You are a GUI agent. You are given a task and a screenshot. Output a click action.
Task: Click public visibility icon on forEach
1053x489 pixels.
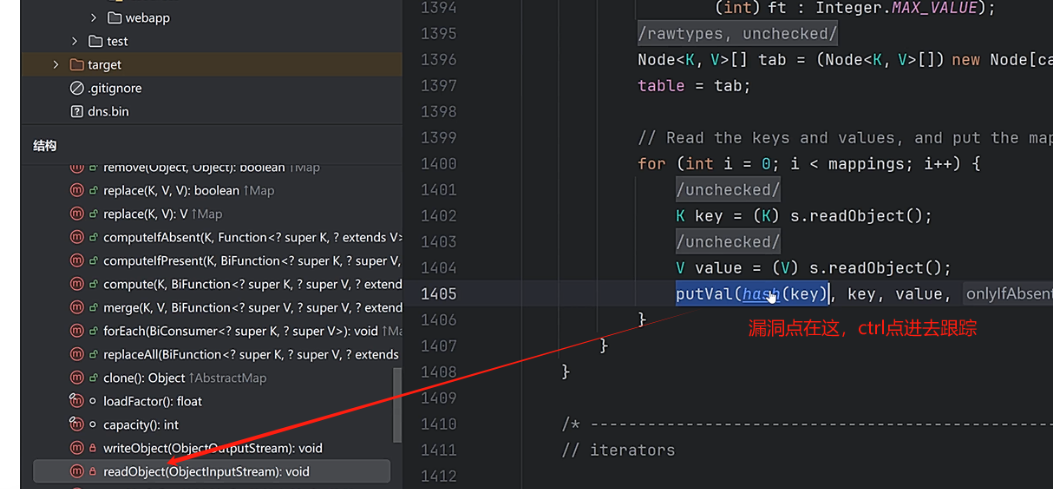(93, 331)
